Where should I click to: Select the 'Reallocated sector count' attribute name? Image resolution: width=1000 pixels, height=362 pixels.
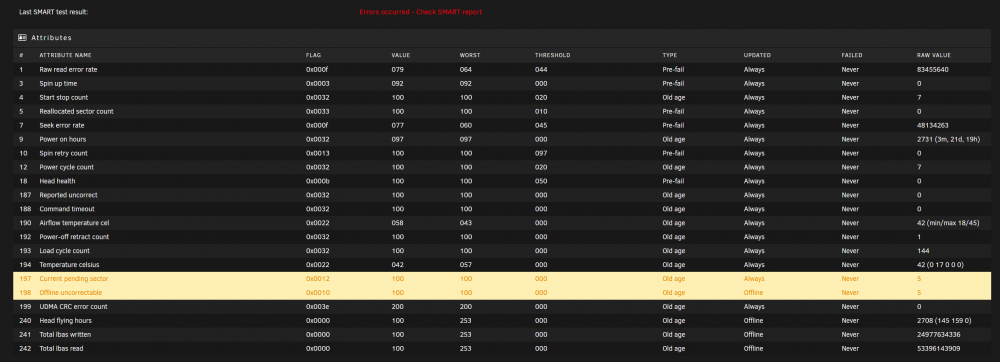point(77,112)
